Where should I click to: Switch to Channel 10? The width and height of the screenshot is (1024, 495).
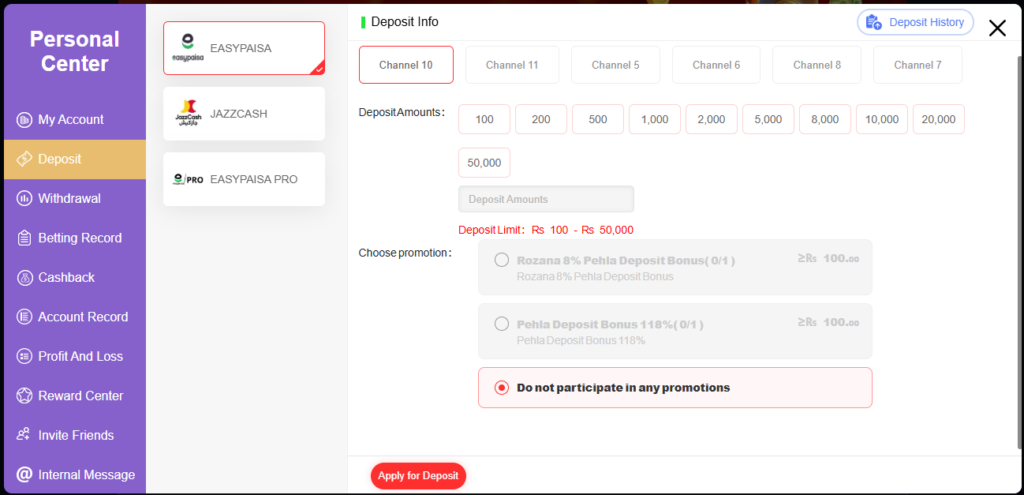[406, 65]
